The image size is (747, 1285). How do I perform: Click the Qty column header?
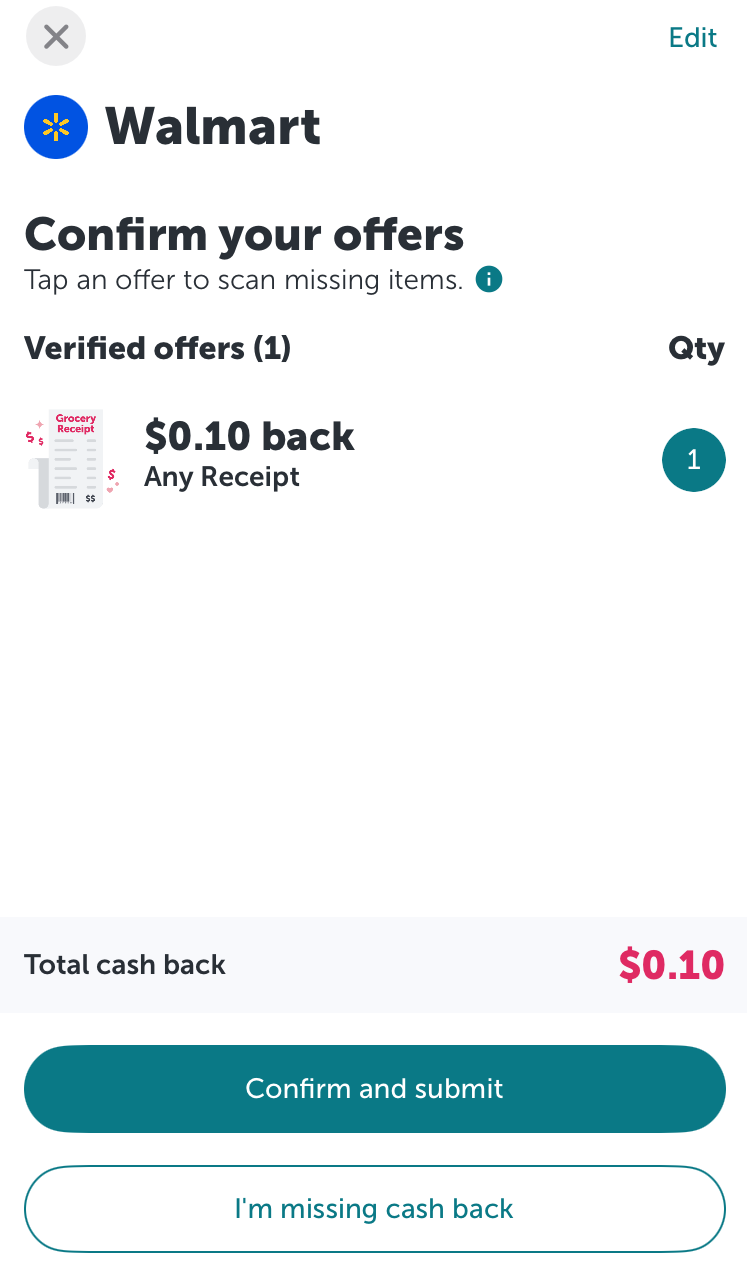pyautogui.click(x=696, y=349)
